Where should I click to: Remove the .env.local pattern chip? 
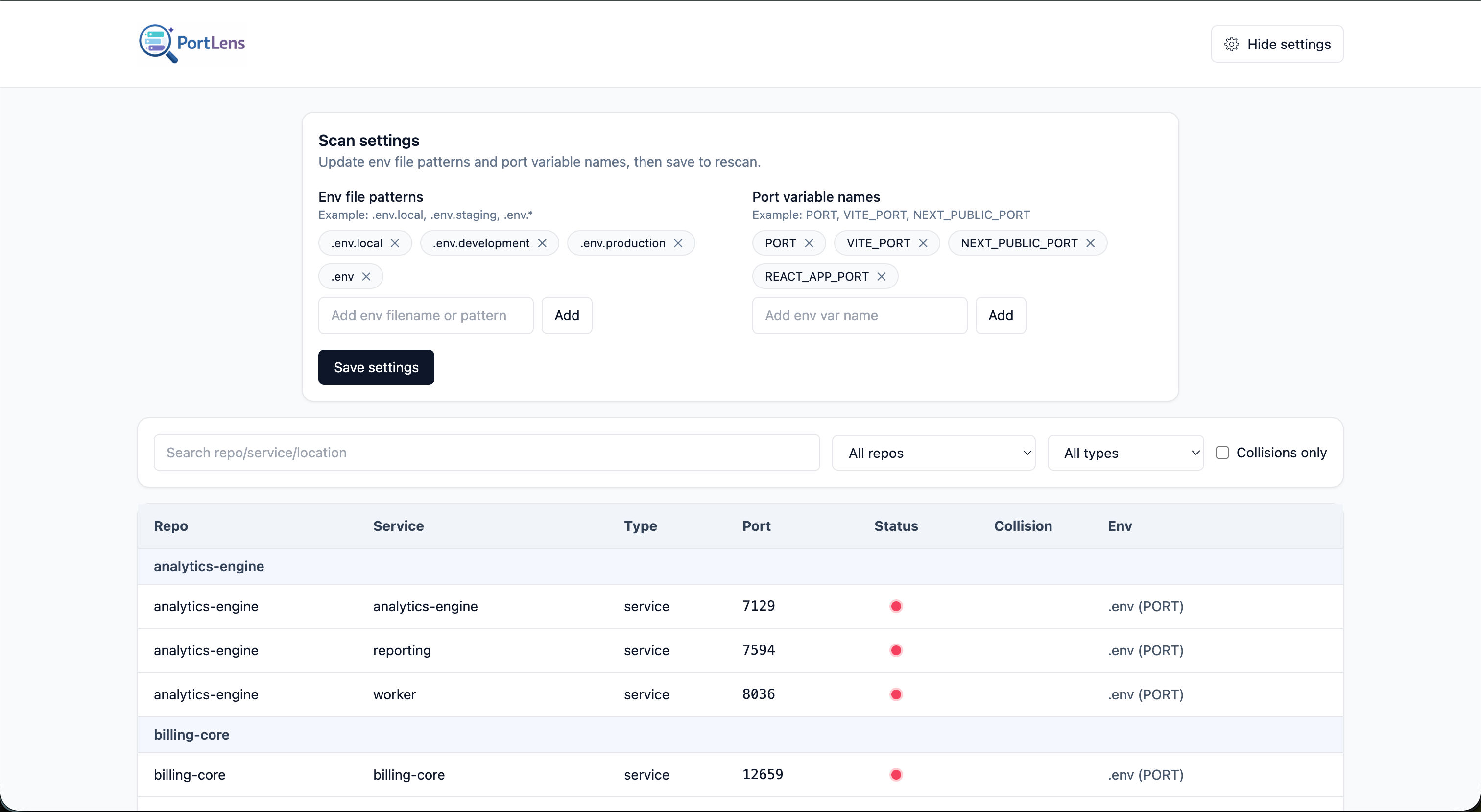point(395,243)
